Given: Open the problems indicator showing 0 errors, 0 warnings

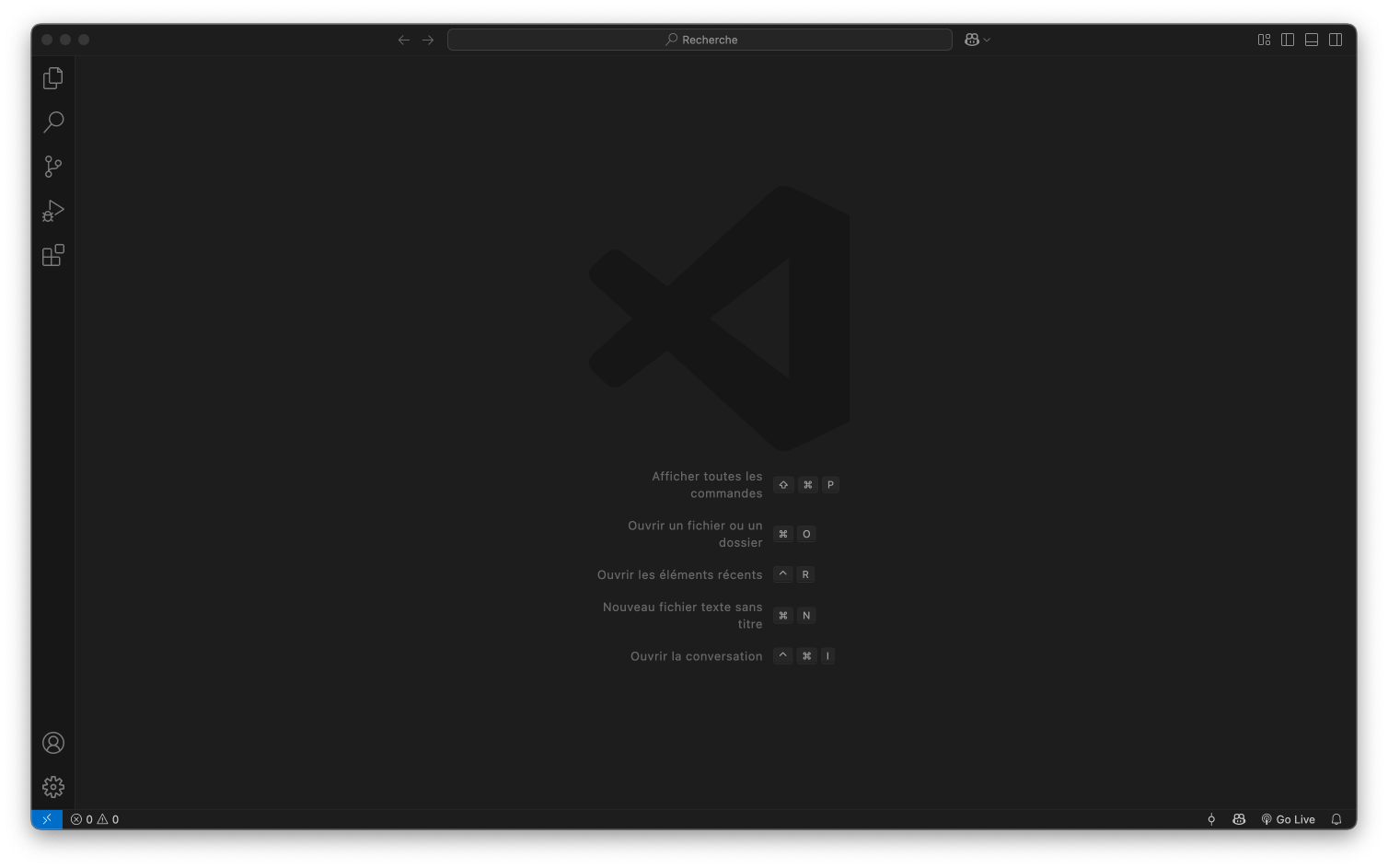Looking at the screenshot, I should 95,819.
